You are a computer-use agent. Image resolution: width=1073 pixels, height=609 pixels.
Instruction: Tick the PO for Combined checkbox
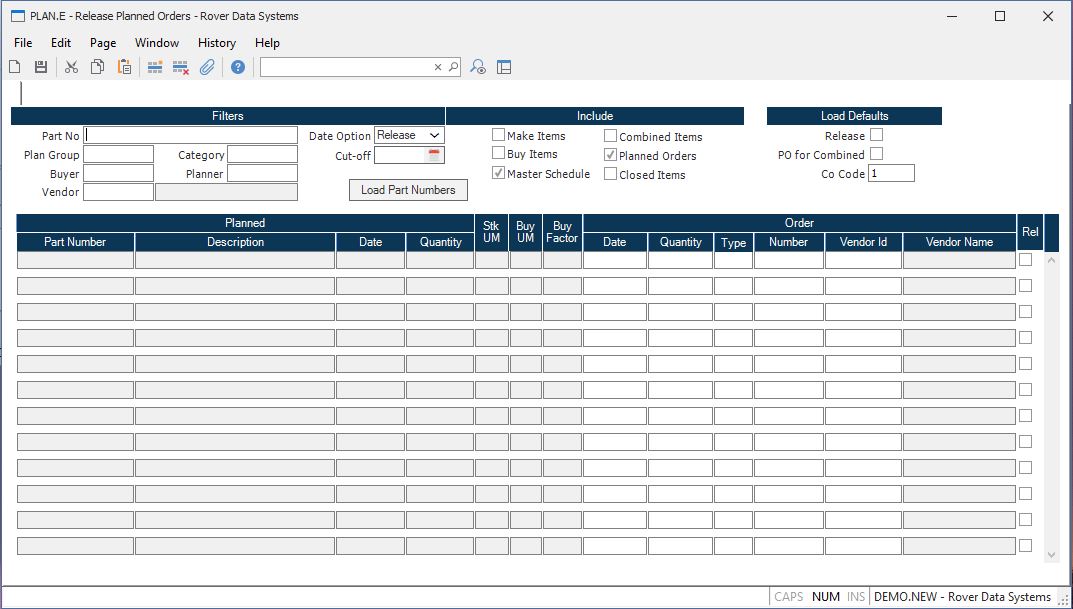[876, 154]
